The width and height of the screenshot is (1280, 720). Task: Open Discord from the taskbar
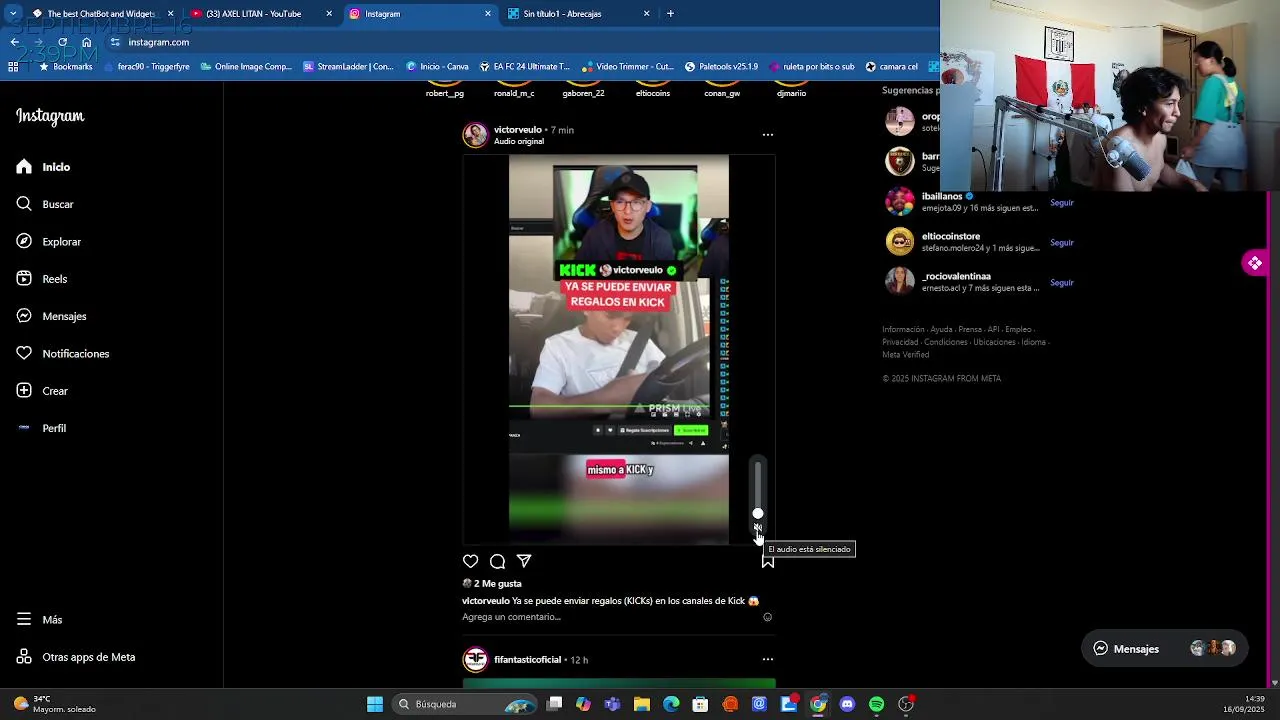(x=847, y=704)
